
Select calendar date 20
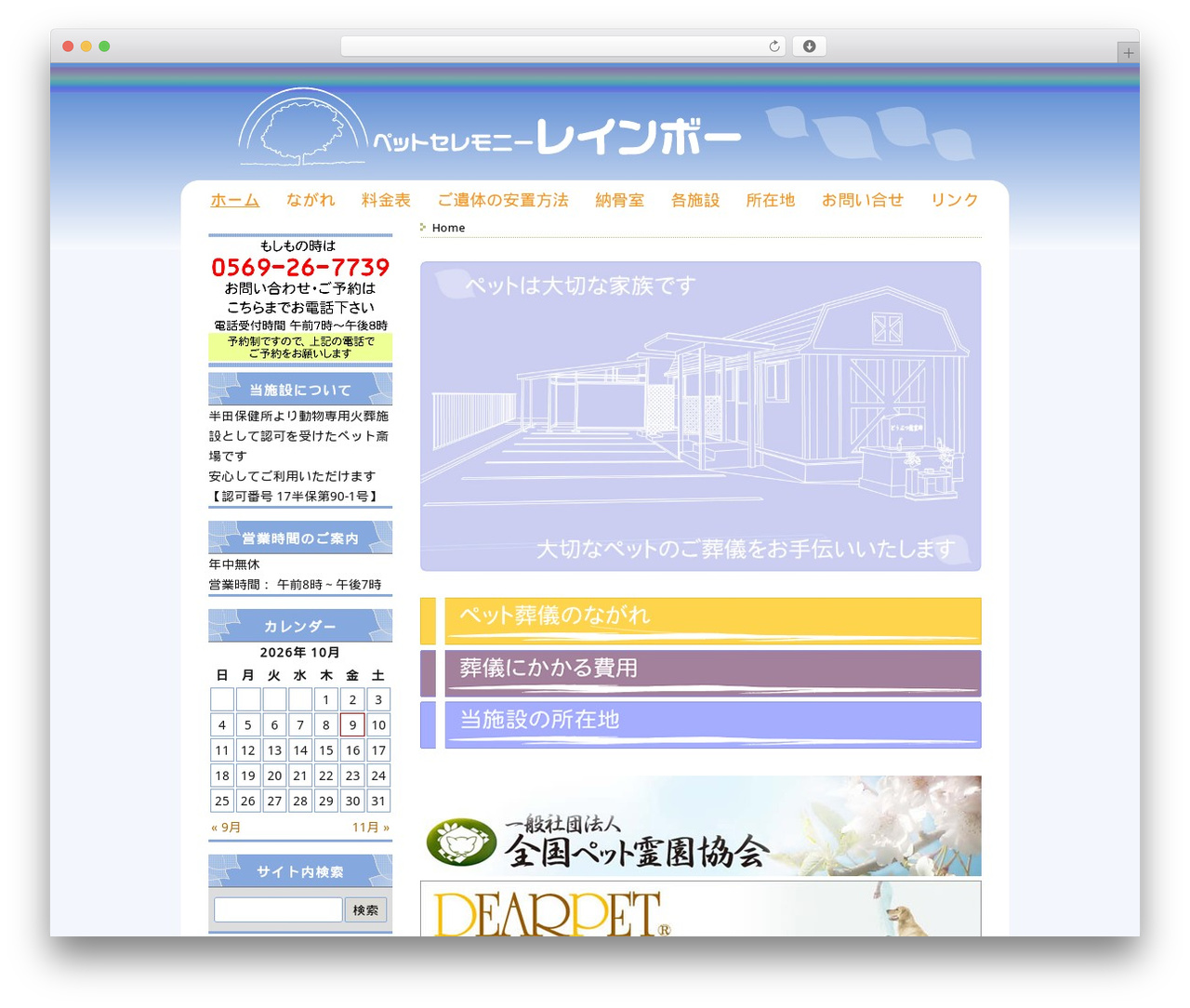pos(274,776)
